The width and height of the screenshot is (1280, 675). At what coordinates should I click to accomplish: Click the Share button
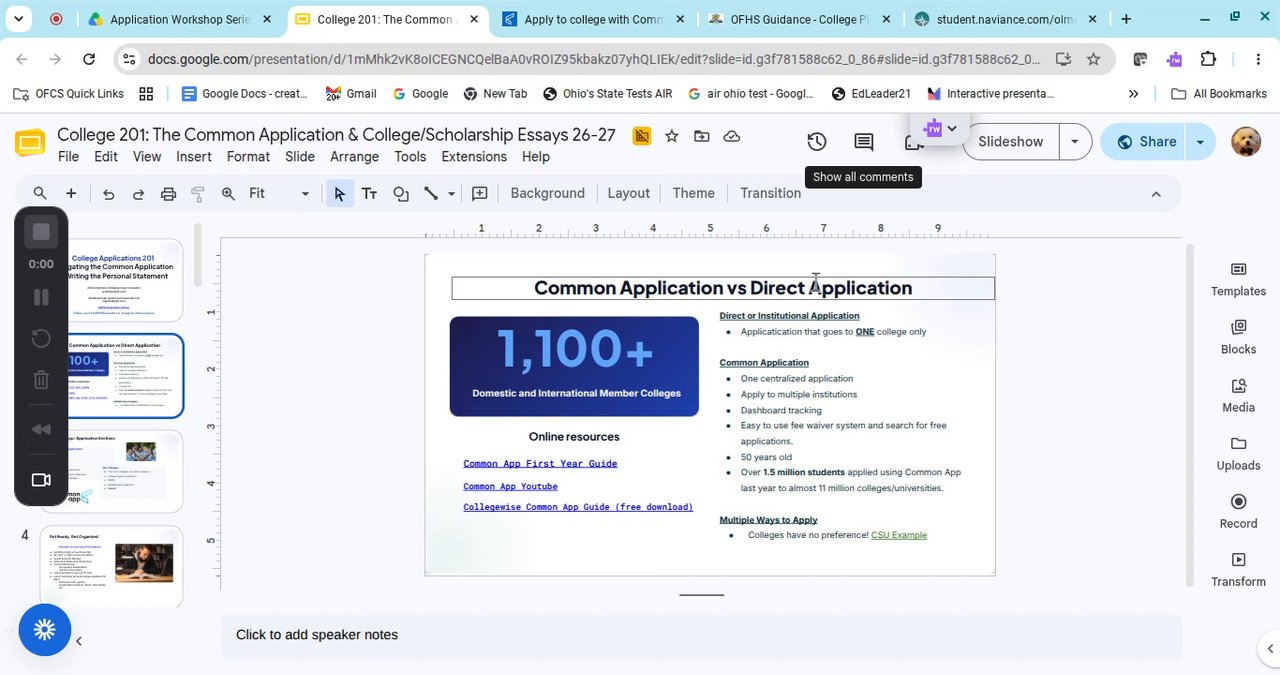tap(1146, 142)
